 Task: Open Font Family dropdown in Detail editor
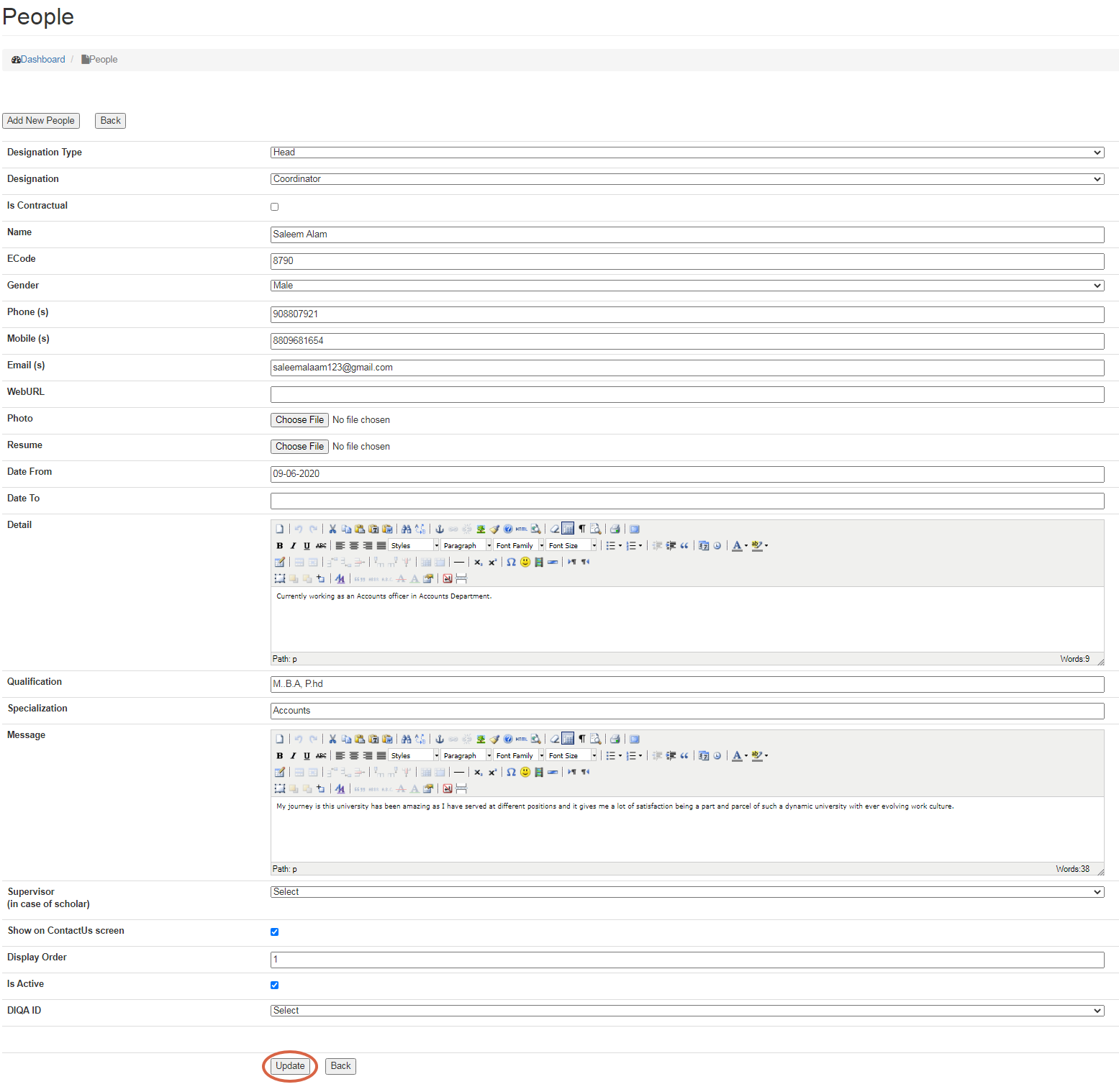pos(520,546)
